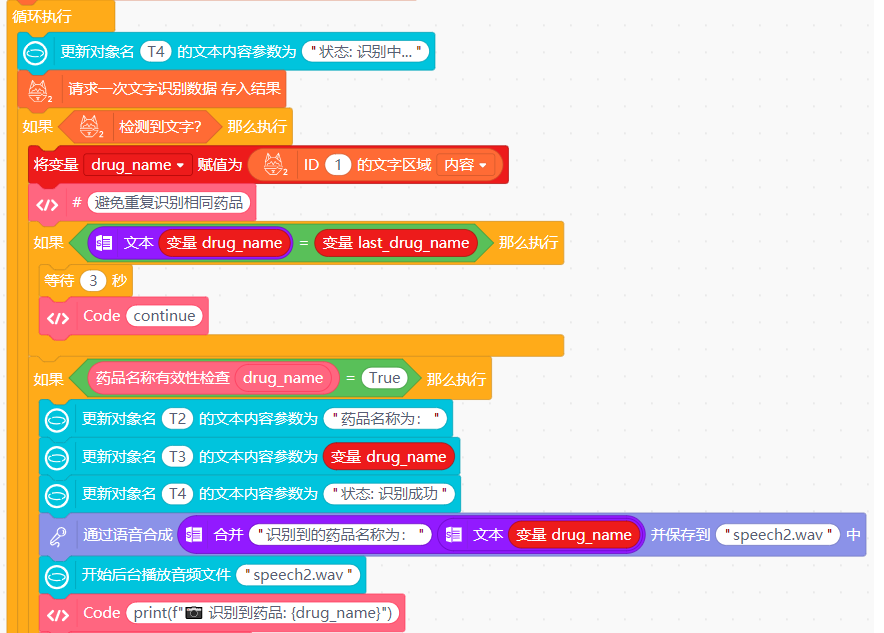Click the AI cat icon in 检测到文字 condition
The image size is (884, 633).
point(87,126)
